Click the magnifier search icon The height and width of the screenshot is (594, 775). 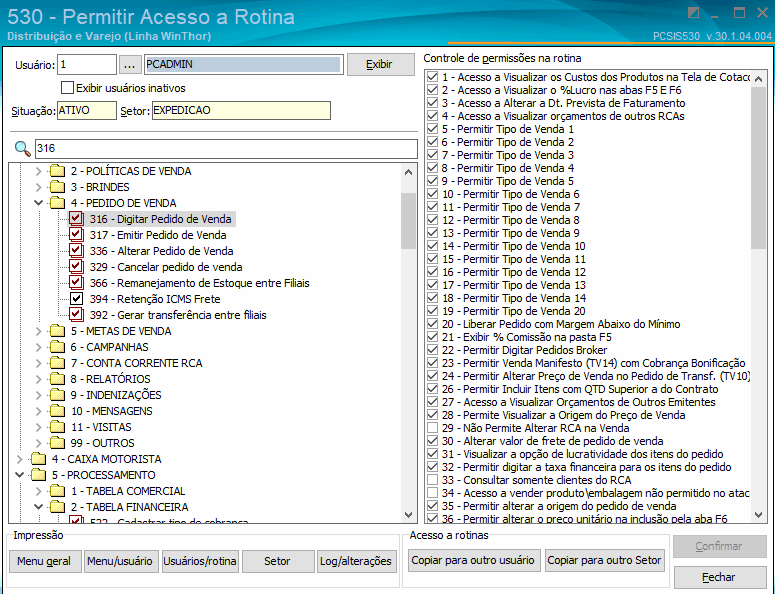pyautogui.click(x=22, y=148)
